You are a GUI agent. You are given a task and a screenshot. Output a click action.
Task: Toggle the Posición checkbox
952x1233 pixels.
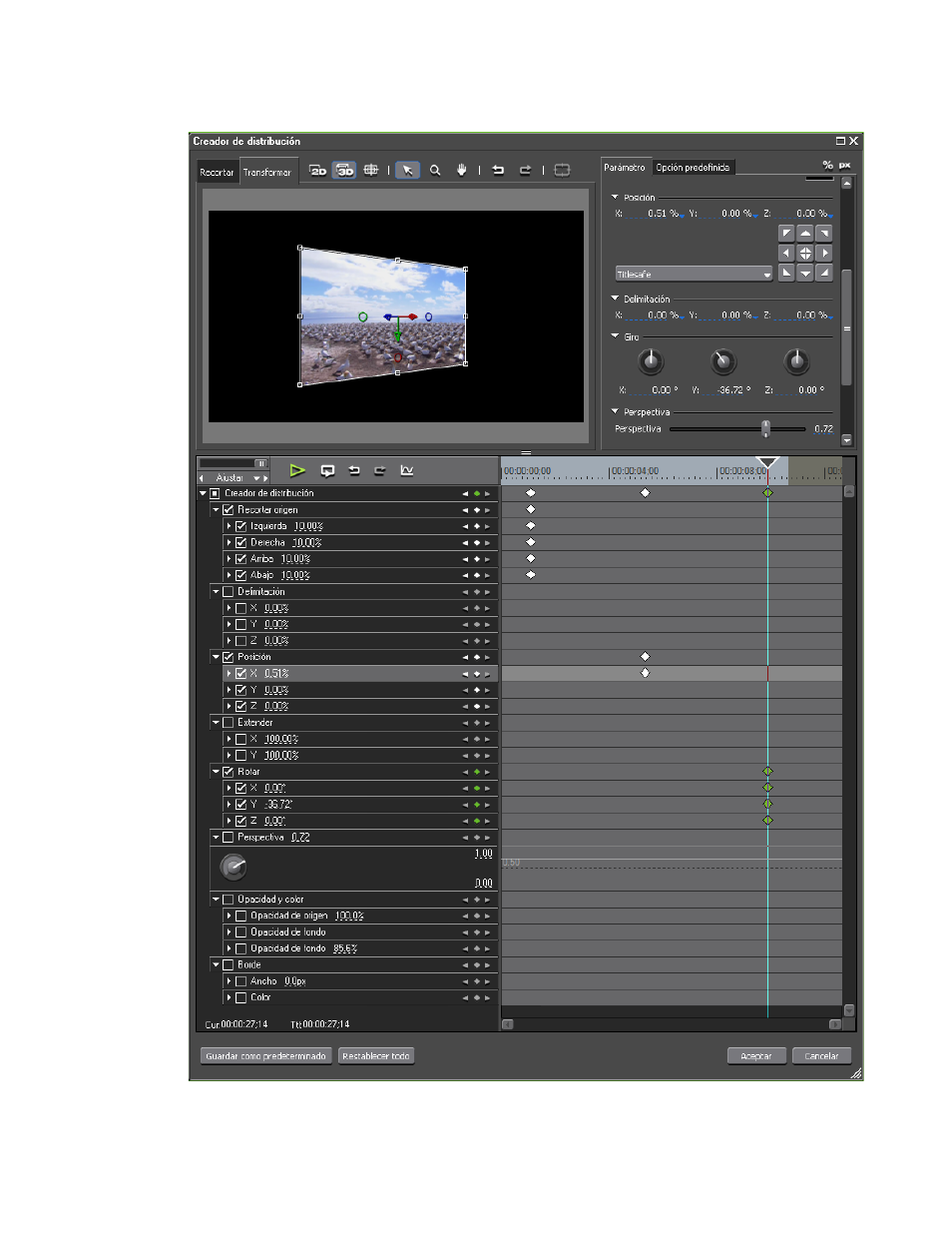(x=229, y=657)
